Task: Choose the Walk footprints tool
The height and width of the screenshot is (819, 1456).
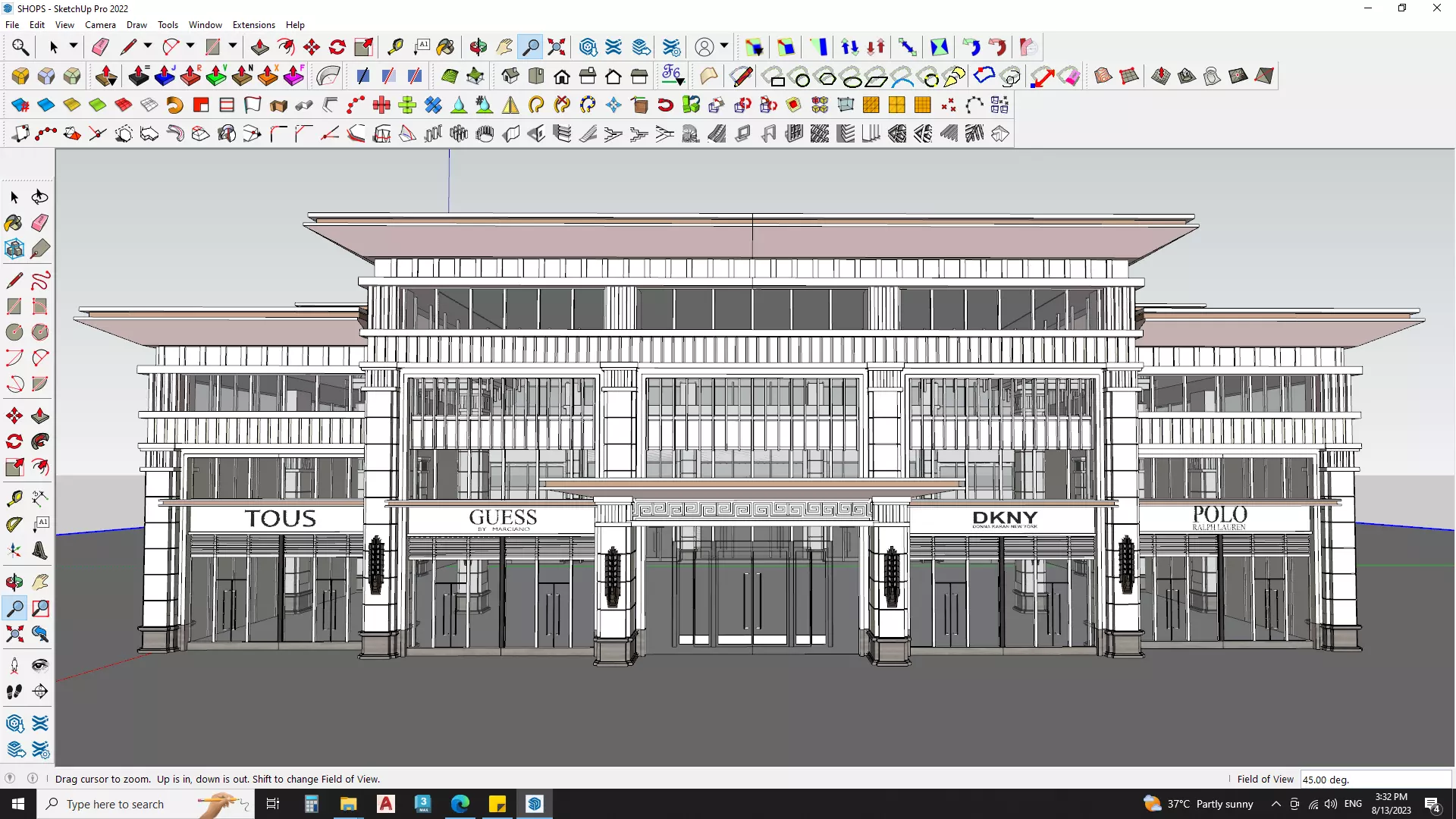Action: pyautogui.click(x=14, y=692)
